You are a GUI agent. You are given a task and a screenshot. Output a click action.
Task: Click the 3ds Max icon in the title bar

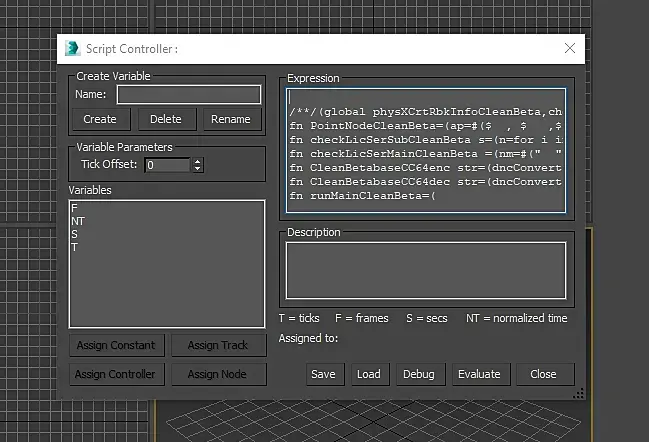point(72,48)
